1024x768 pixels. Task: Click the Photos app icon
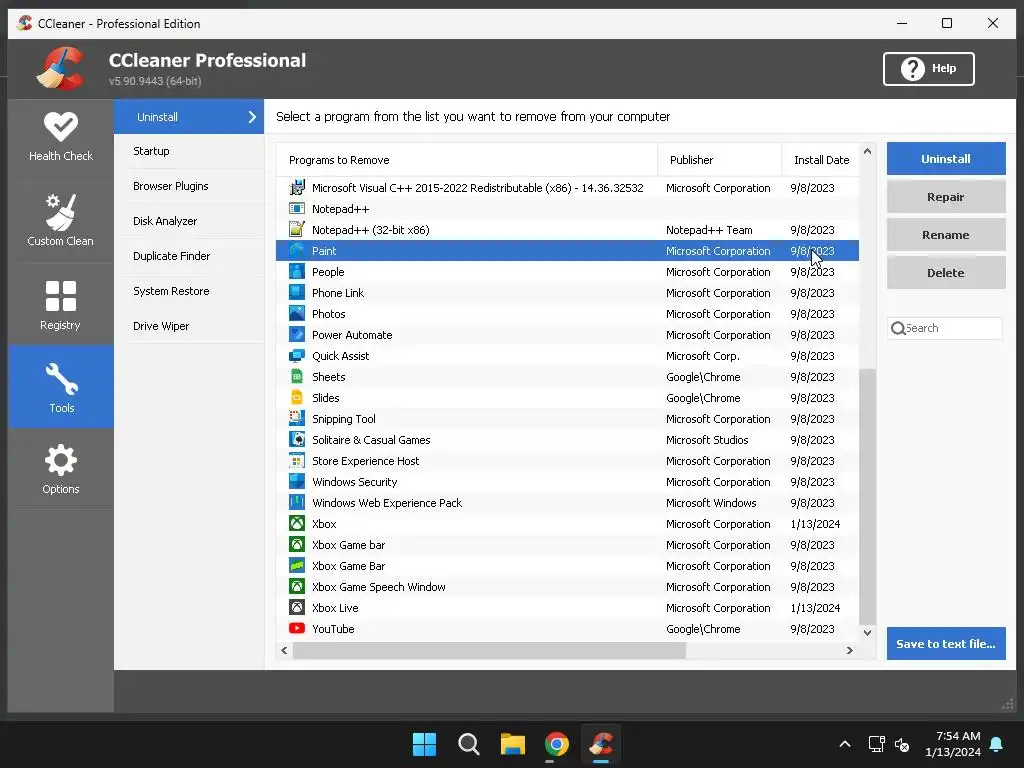pyautogui.click(x=296, y=313)
